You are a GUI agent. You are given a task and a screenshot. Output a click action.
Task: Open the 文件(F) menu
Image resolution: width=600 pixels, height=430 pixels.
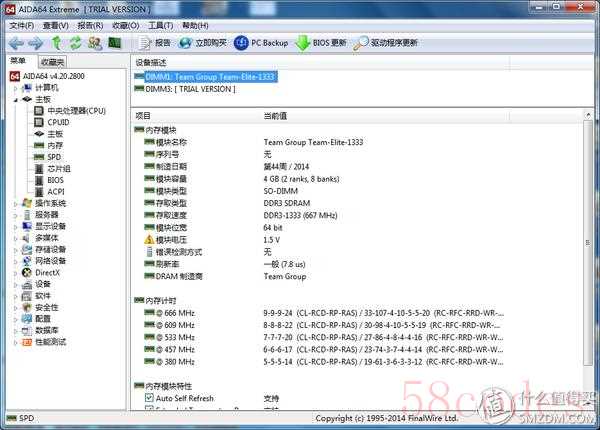coord(21,26)
